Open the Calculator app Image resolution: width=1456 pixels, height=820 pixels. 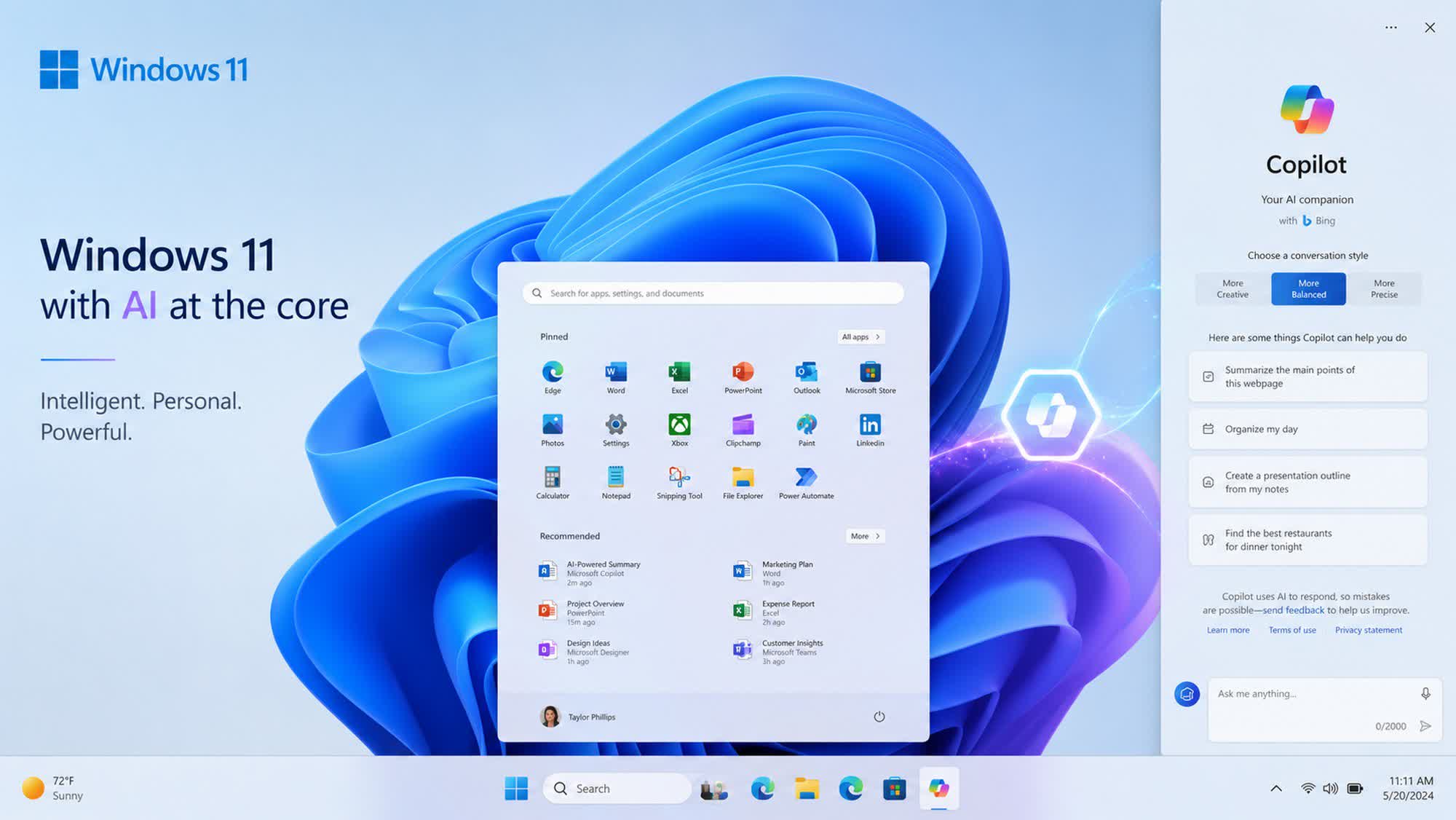tap(553, 482)
